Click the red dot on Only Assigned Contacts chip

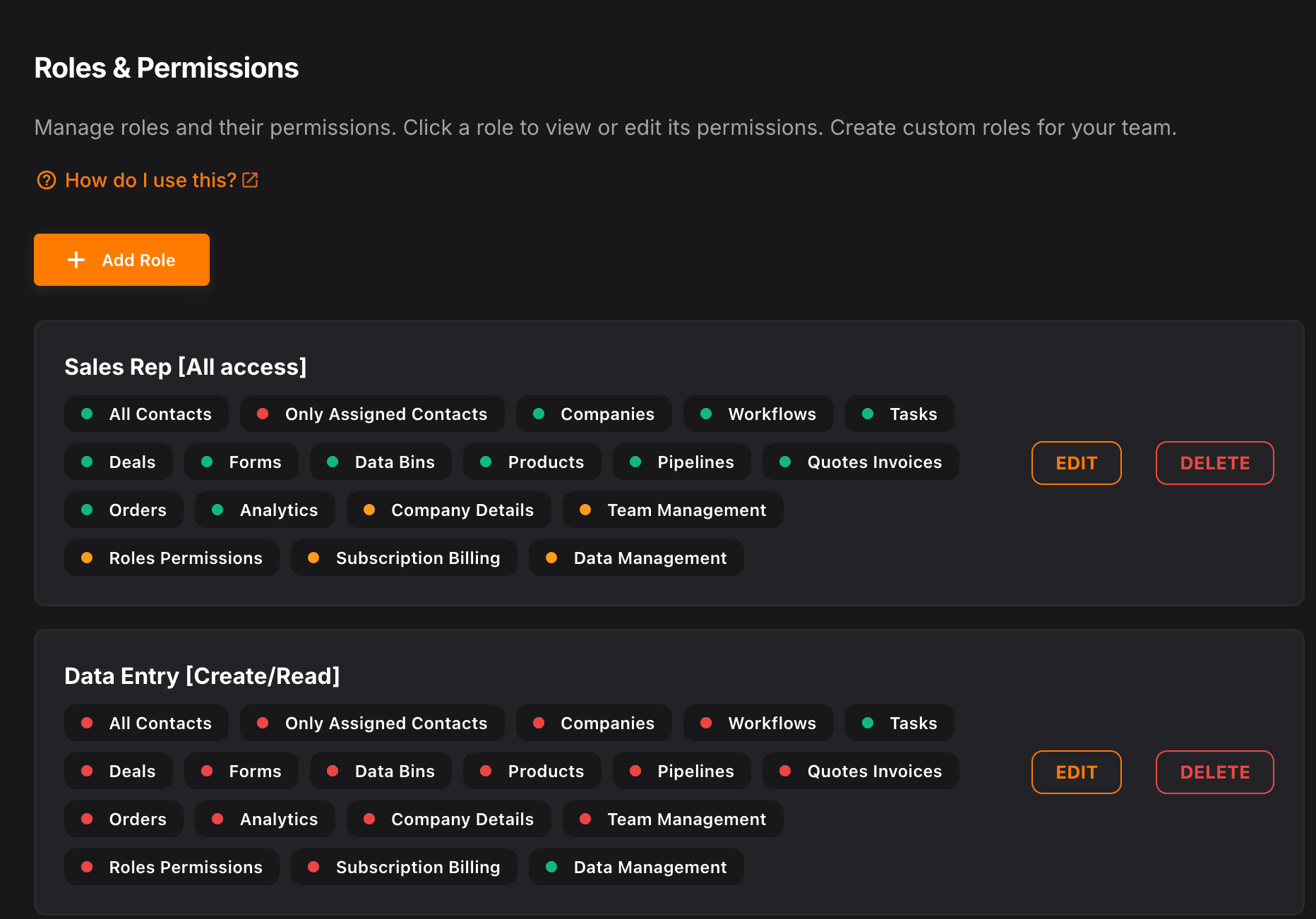[x=263, y=414]
